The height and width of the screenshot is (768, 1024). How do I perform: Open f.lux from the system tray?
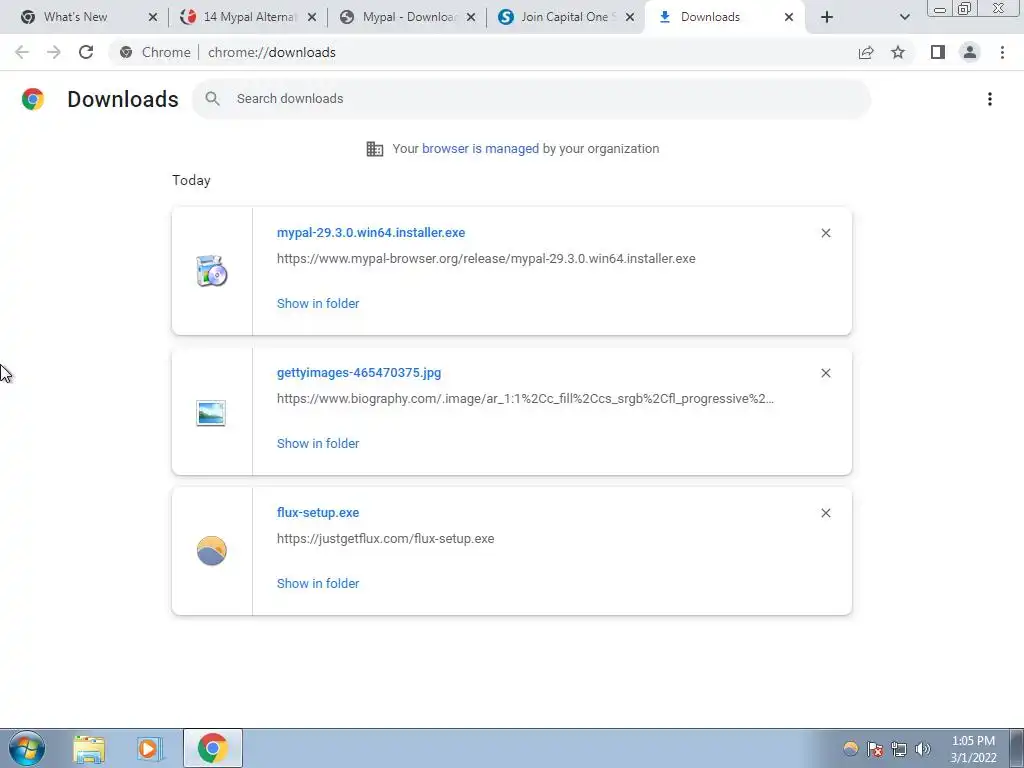click(850, 748)
